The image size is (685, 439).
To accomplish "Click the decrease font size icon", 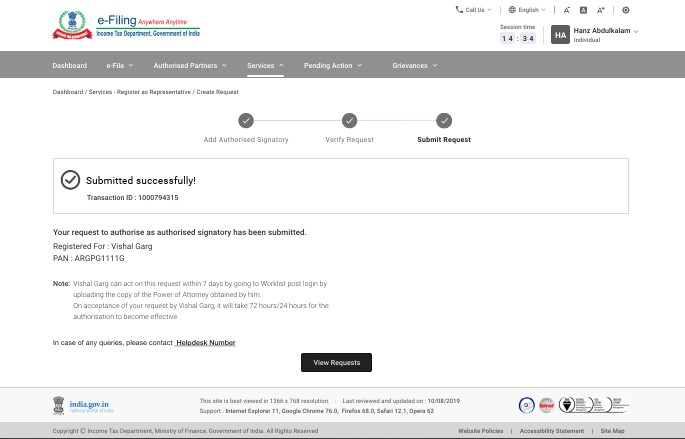I will click(567, 10).
